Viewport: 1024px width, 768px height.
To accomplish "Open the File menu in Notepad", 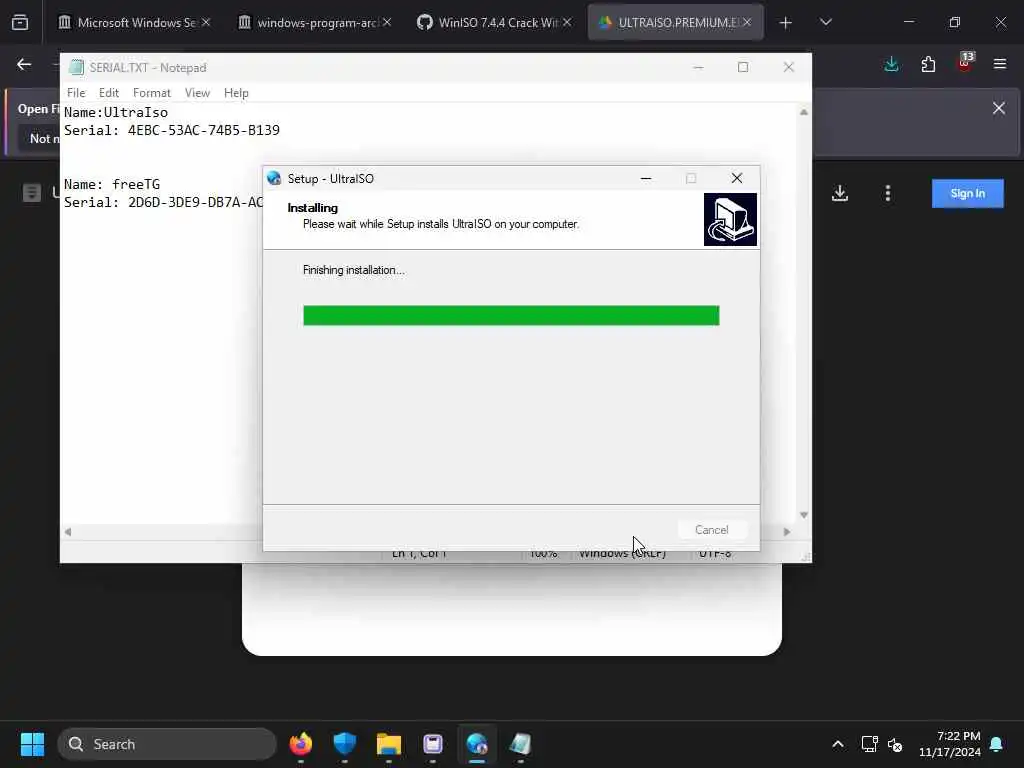I will [76, 93].
